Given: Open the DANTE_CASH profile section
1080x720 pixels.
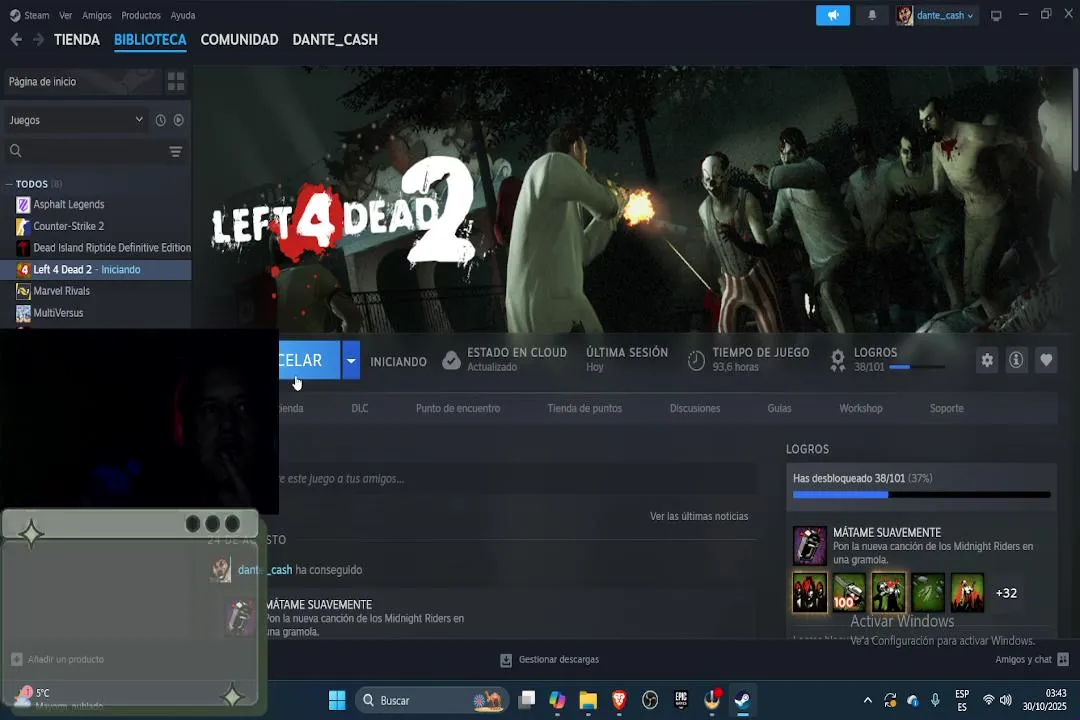Looking at the screenshot, I should coord(335,40).
